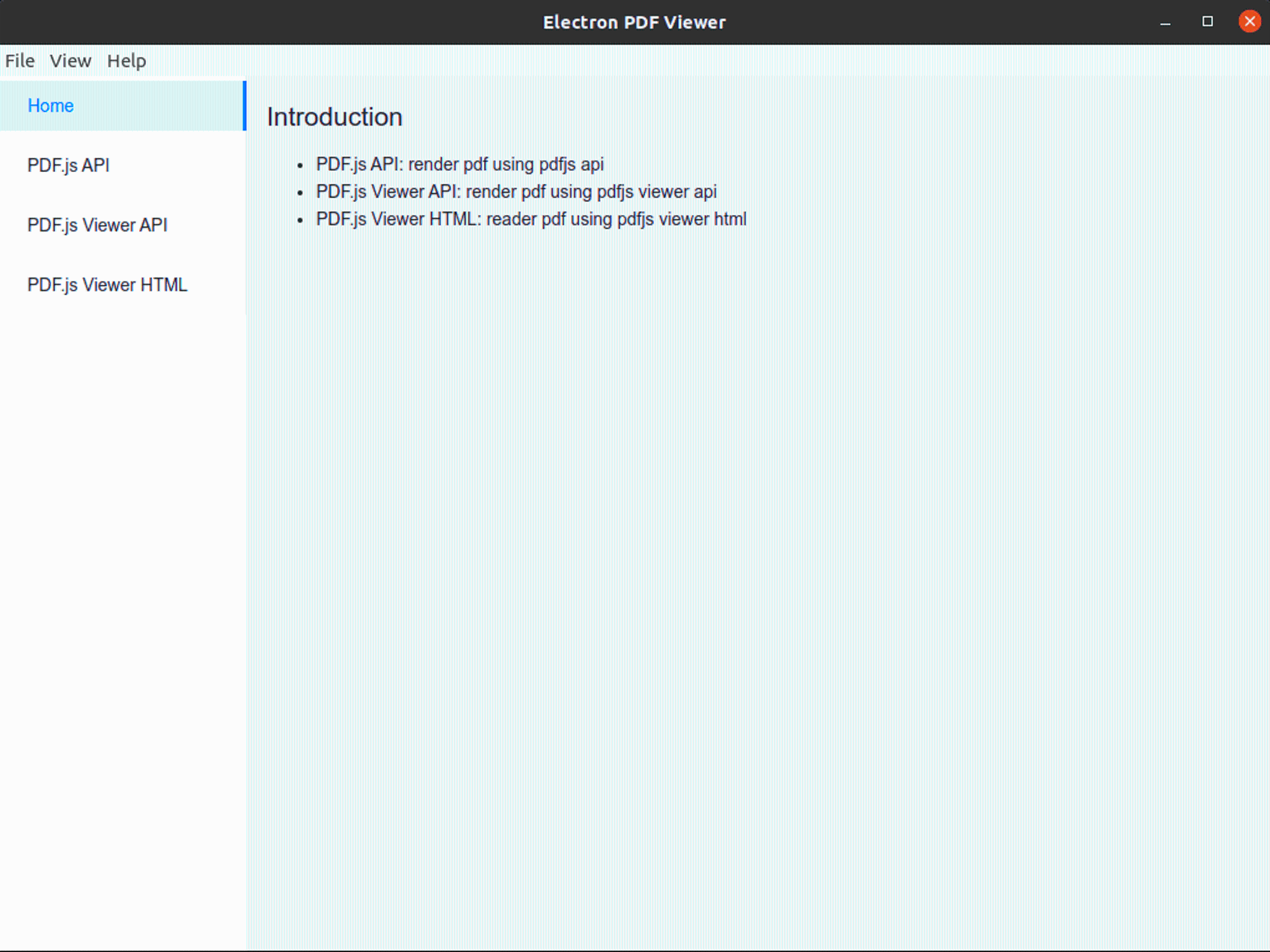1270x952 pixels.
Task: Go to the PDF.js API page
Action: (123, 165)
